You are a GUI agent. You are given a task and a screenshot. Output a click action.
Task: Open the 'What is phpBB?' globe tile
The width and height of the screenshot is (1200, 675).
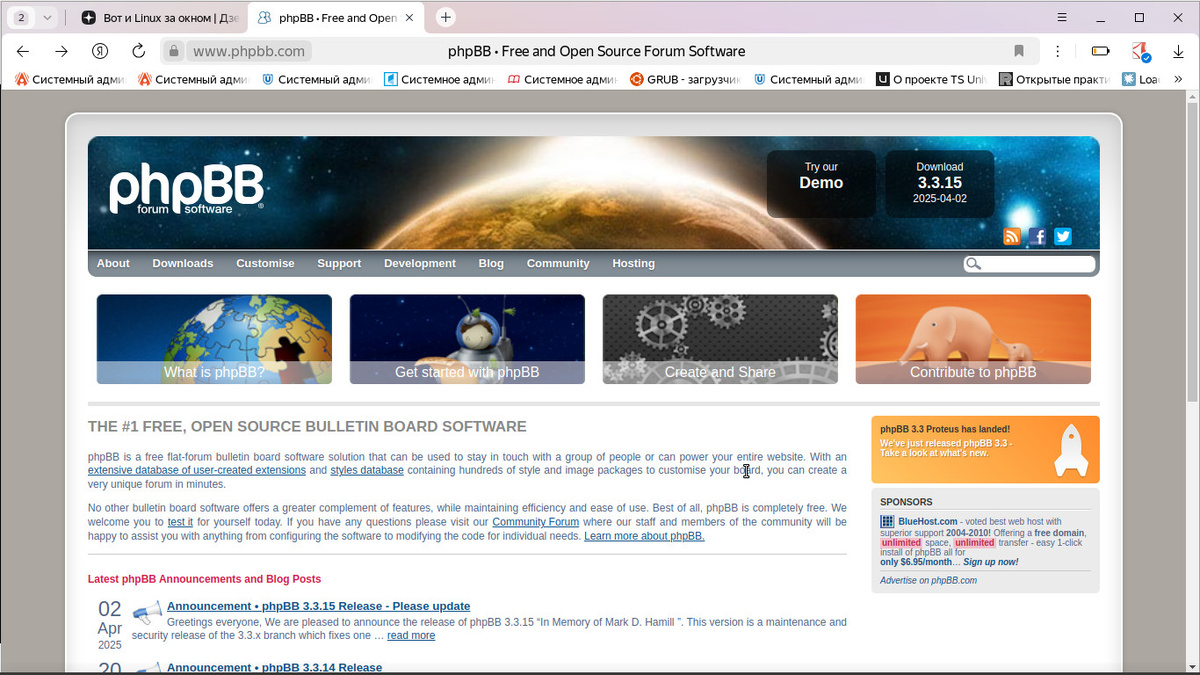tap(214, 339)
